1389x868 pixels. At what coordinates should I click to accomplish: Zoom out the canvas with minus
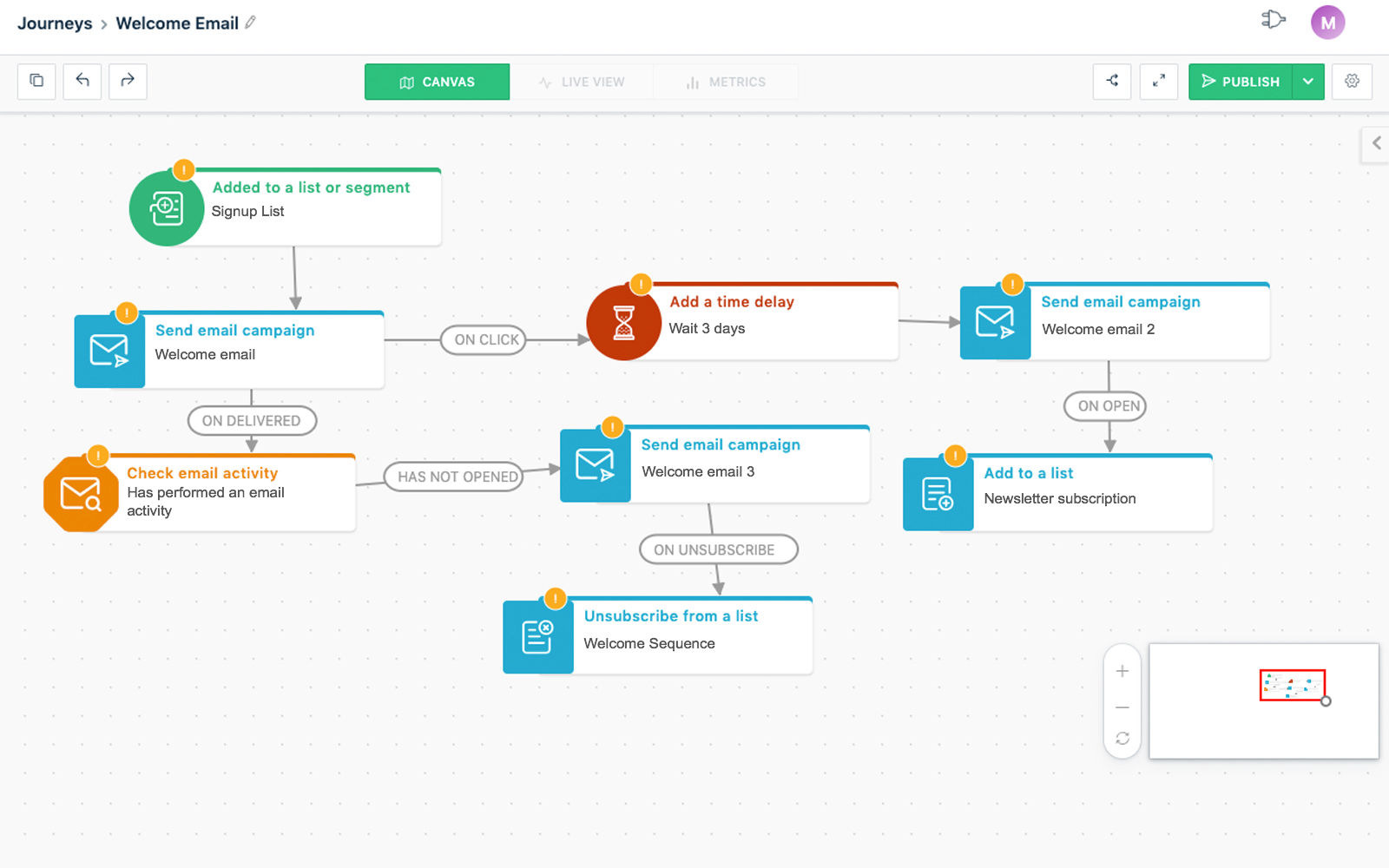(1122, 707)
